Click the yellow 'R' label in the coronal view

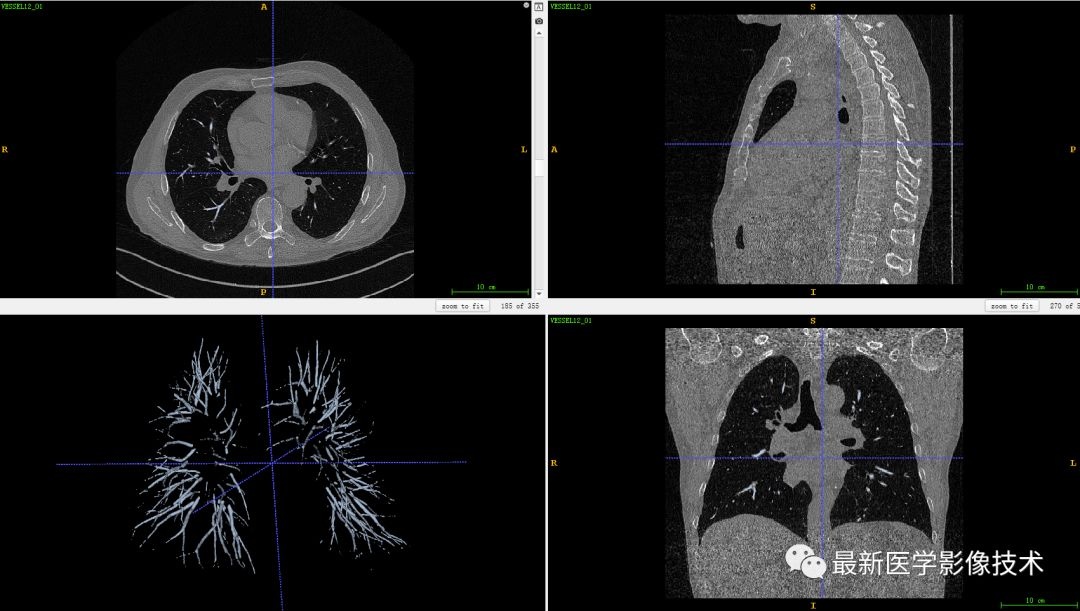point(554,463)
